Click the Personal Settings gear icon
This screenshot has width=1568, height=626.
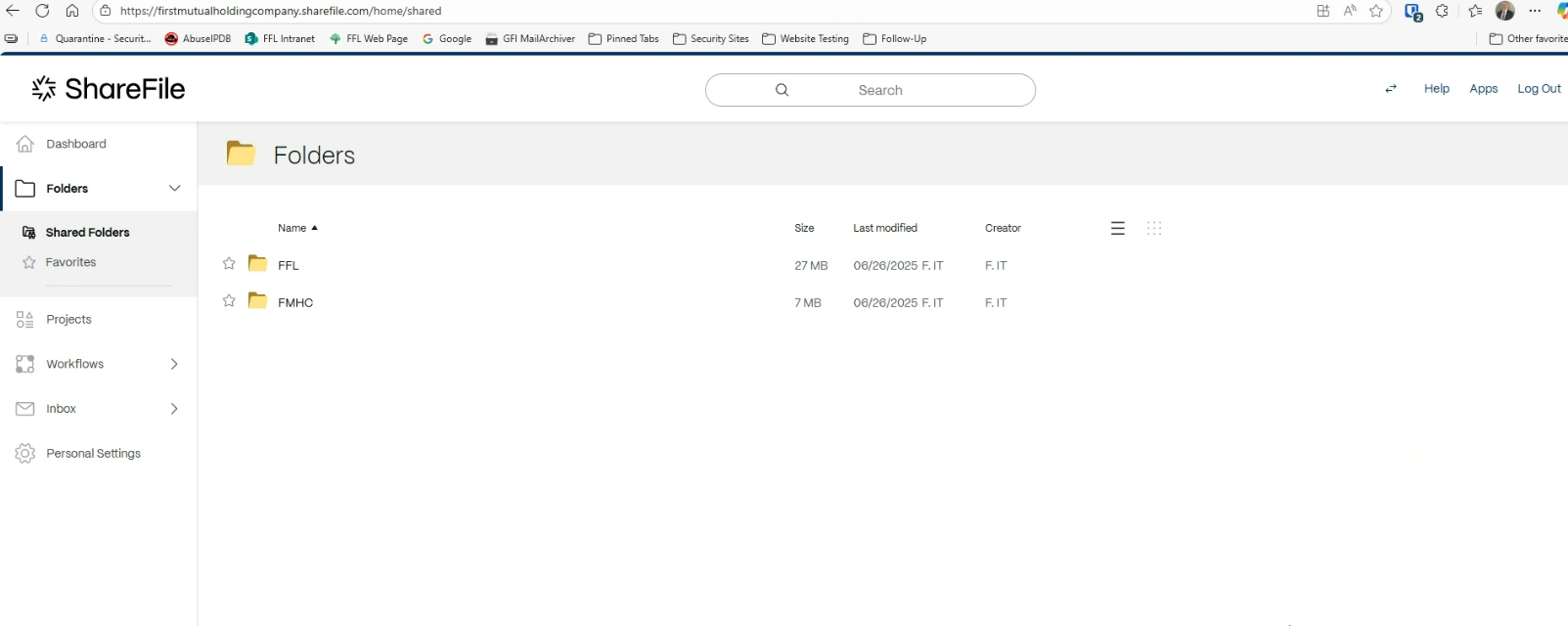click(25, 454)
